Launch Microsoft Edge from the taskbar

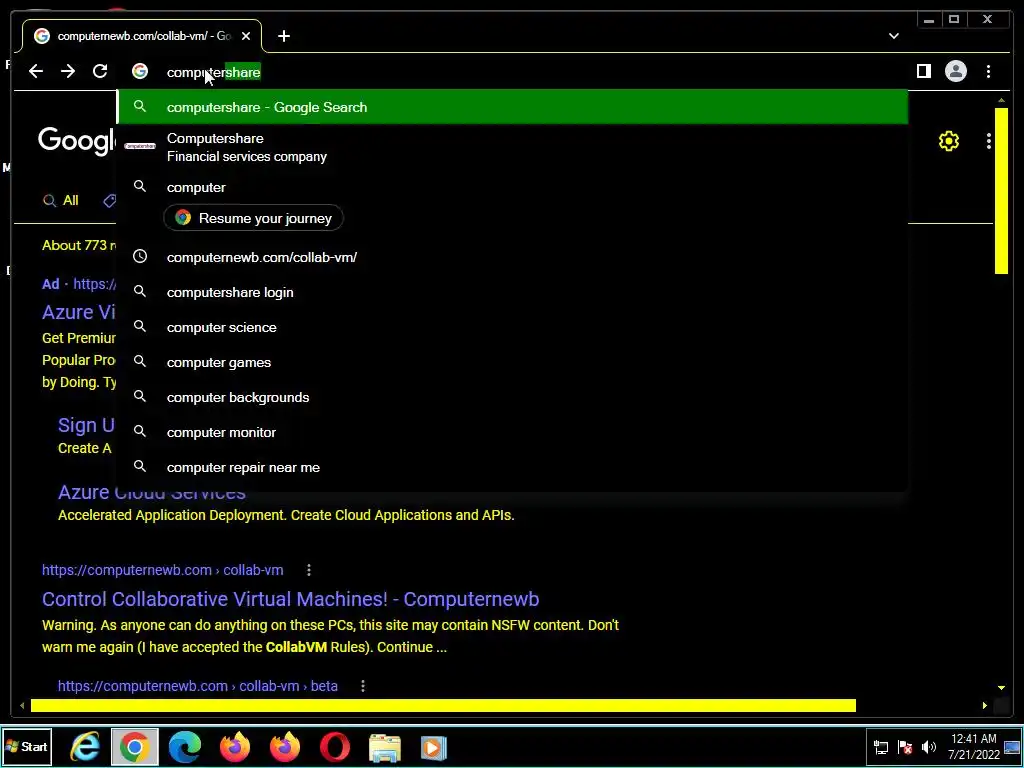185,747
